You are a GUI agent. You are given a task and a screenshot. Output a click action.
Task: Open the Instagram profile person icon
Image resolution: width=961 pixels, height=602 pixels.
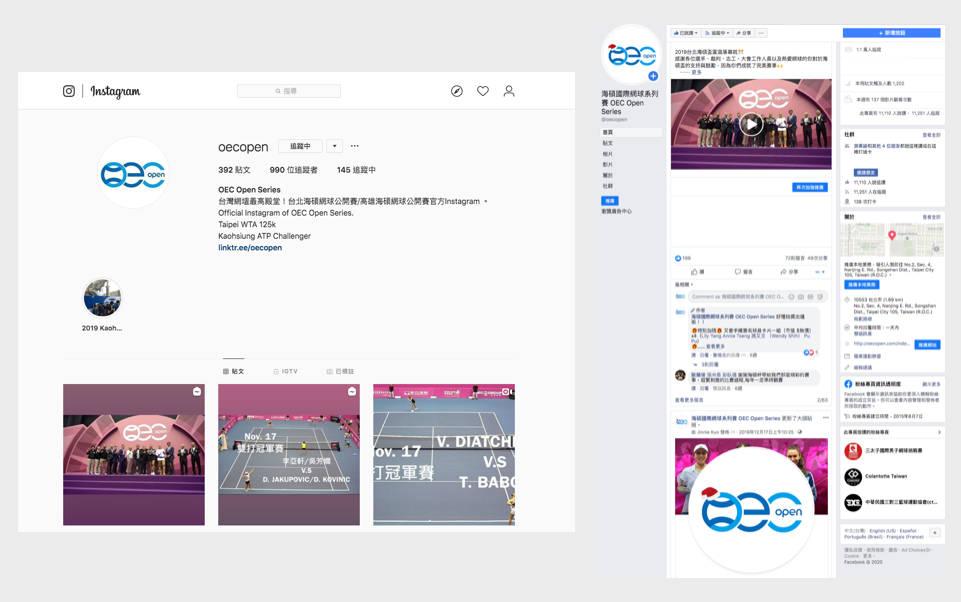[x=509, y=91]
